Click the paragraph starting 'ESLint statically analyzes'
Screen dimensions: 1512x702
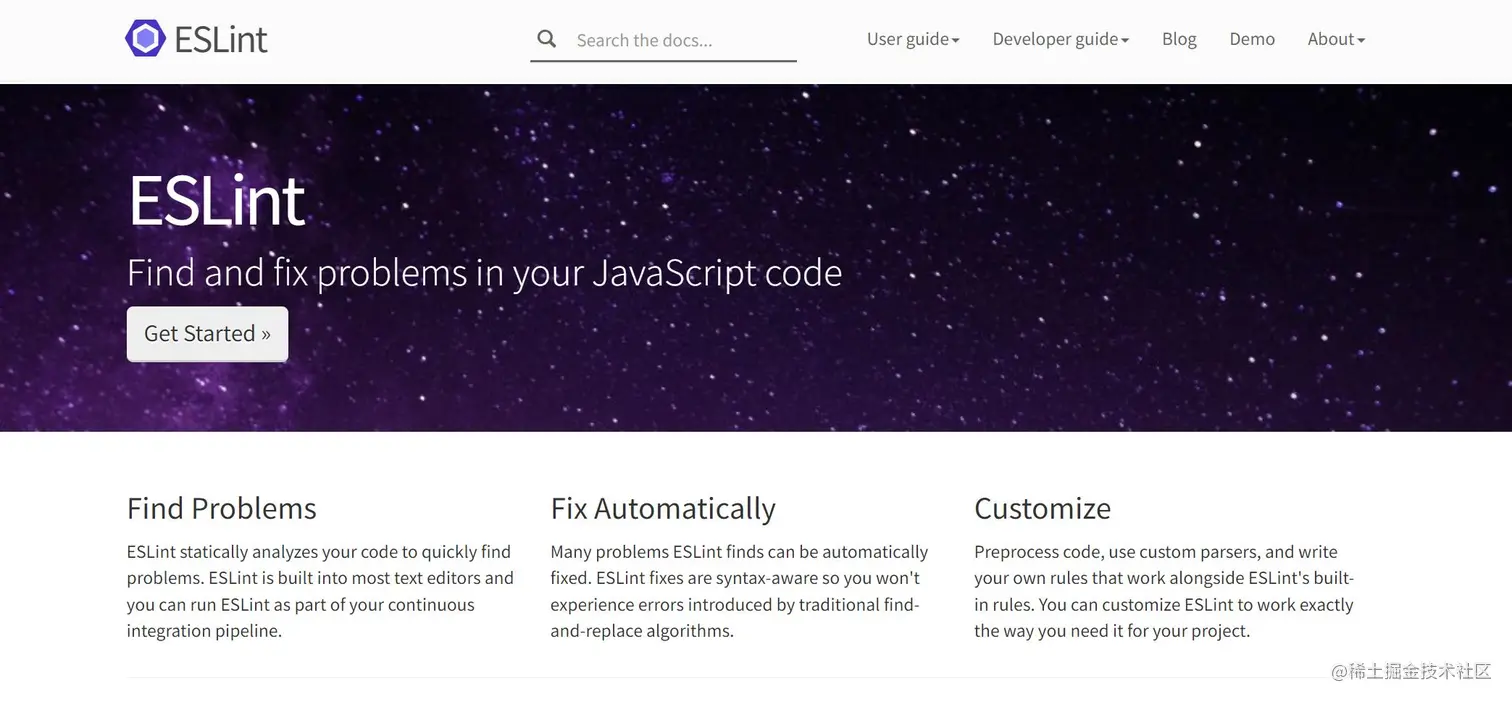coord(320,591)
